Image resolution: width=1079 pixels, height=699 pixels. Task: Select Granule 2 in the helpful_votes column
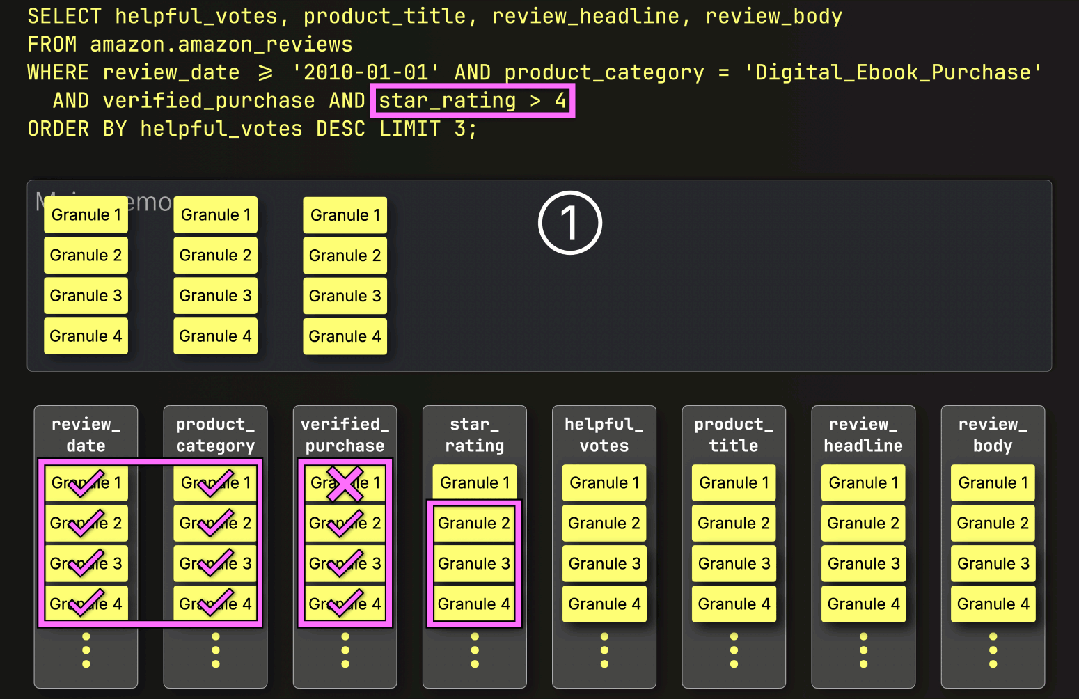604,524
